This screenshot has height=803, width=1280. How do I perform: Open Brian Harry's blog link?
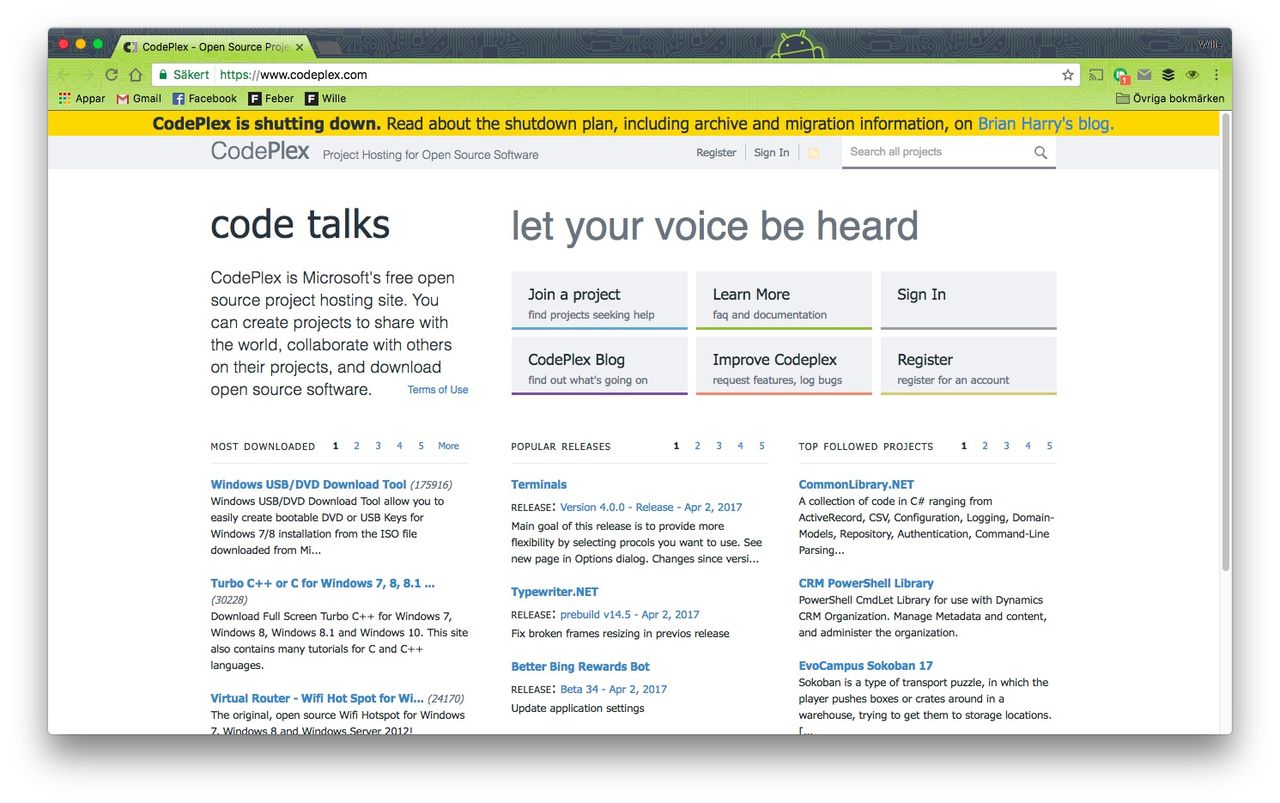[1045, 124]
